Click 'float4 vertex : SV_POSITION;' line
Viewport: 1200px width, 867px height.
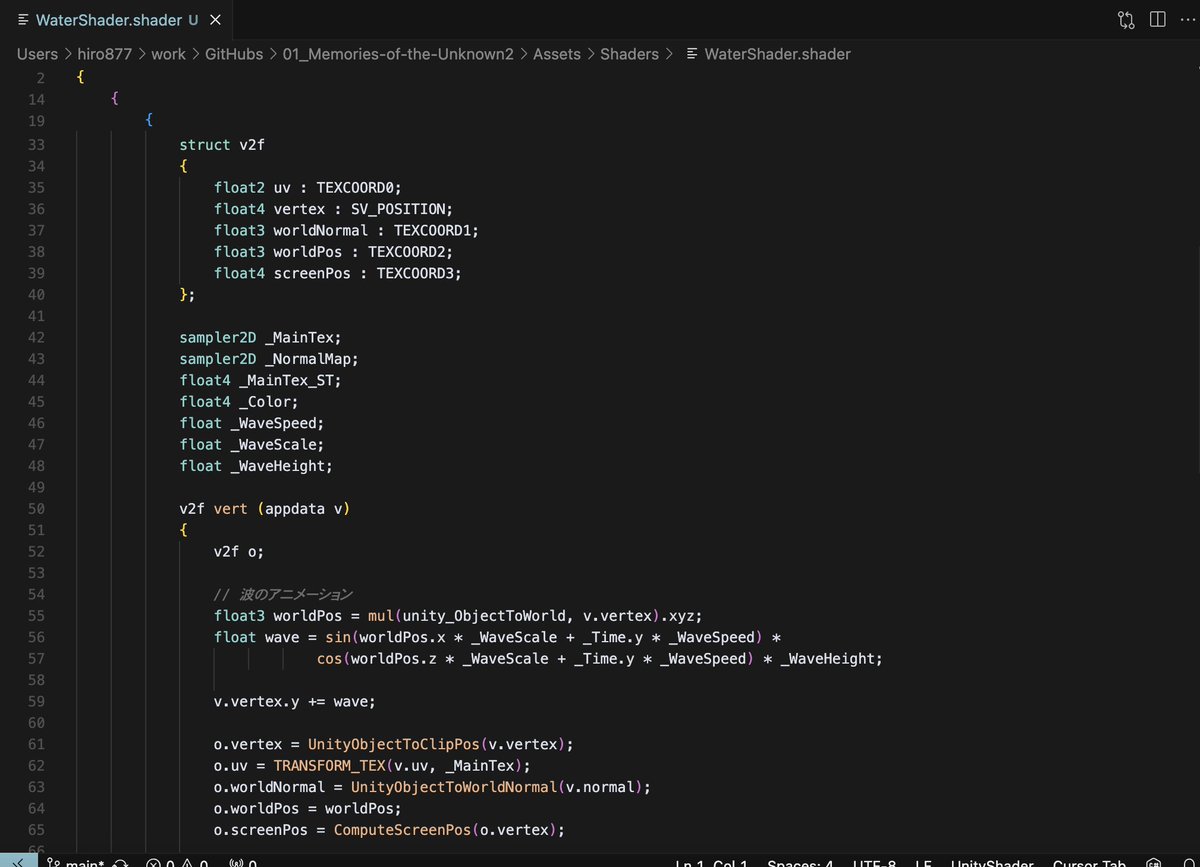pyautogui.click(x=333, y=208)
